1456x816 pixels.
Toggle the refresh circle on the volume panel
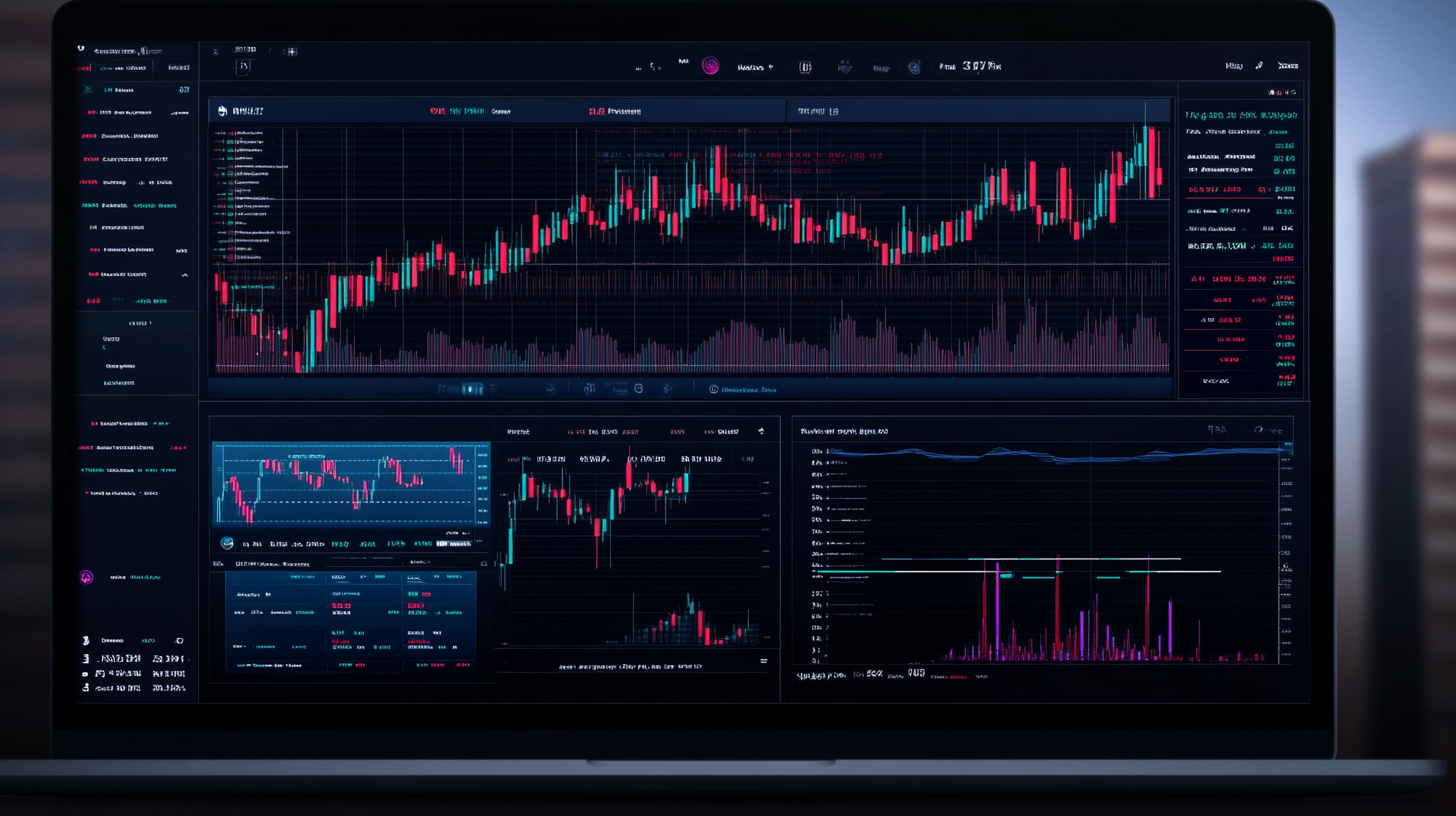tap(1258, 430)
